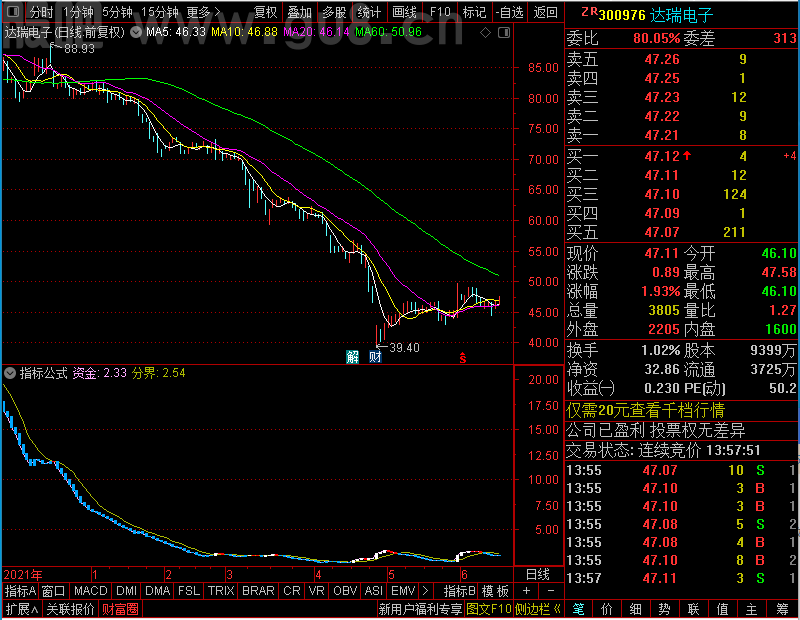Open the 财富圈 tab
800x620 pixels.
click(120, 609)
